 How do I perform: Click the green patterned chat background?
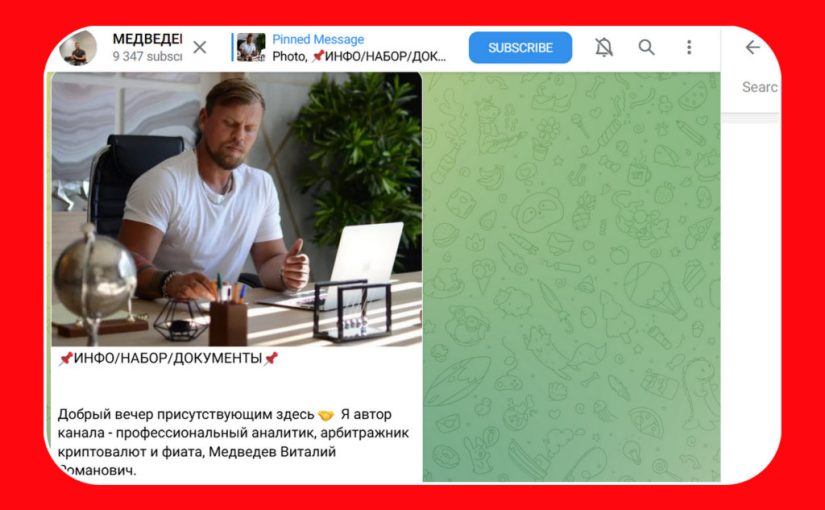point(571,277)
